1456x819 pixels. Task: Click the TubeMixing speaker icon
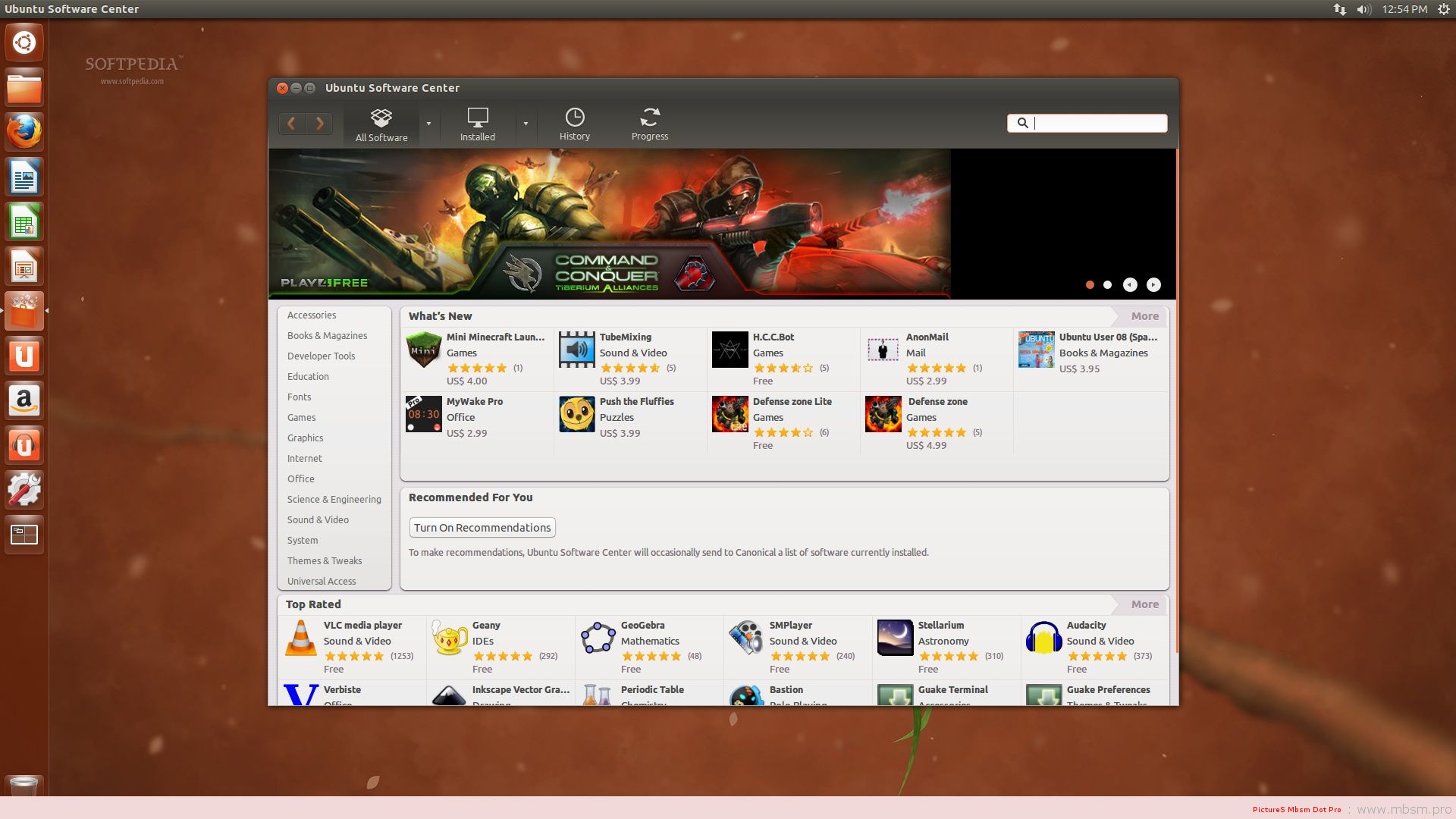point(576,350)
